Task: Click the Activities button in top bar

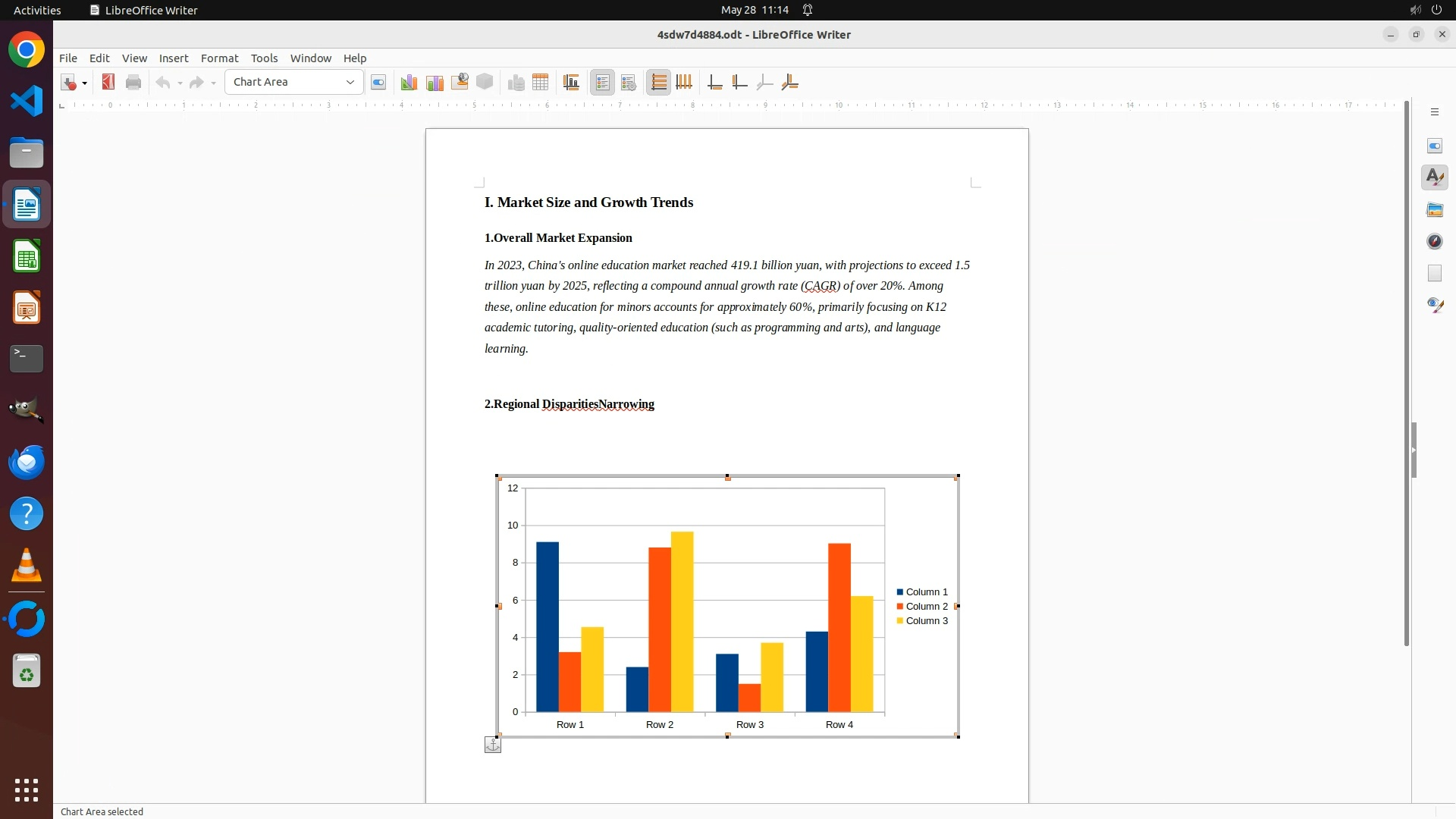Action: [x=37, y=10]
